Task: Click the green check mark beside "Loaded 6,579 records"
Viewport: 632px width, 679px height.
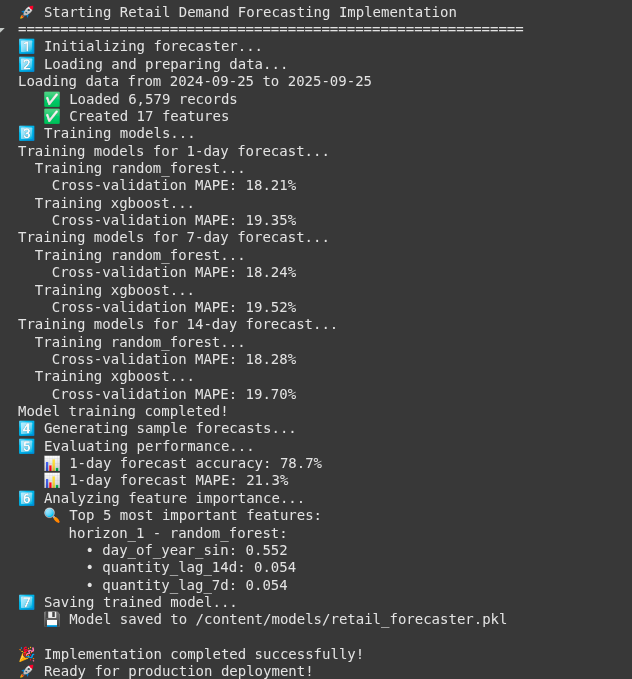Action: (52, 99)
